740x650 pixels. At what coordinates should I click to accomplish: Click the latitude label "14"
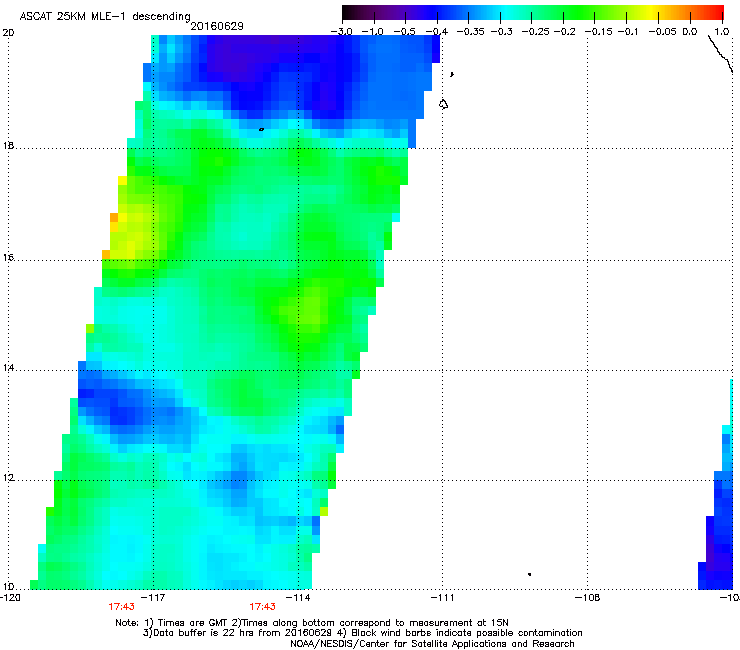coord(8,368)
